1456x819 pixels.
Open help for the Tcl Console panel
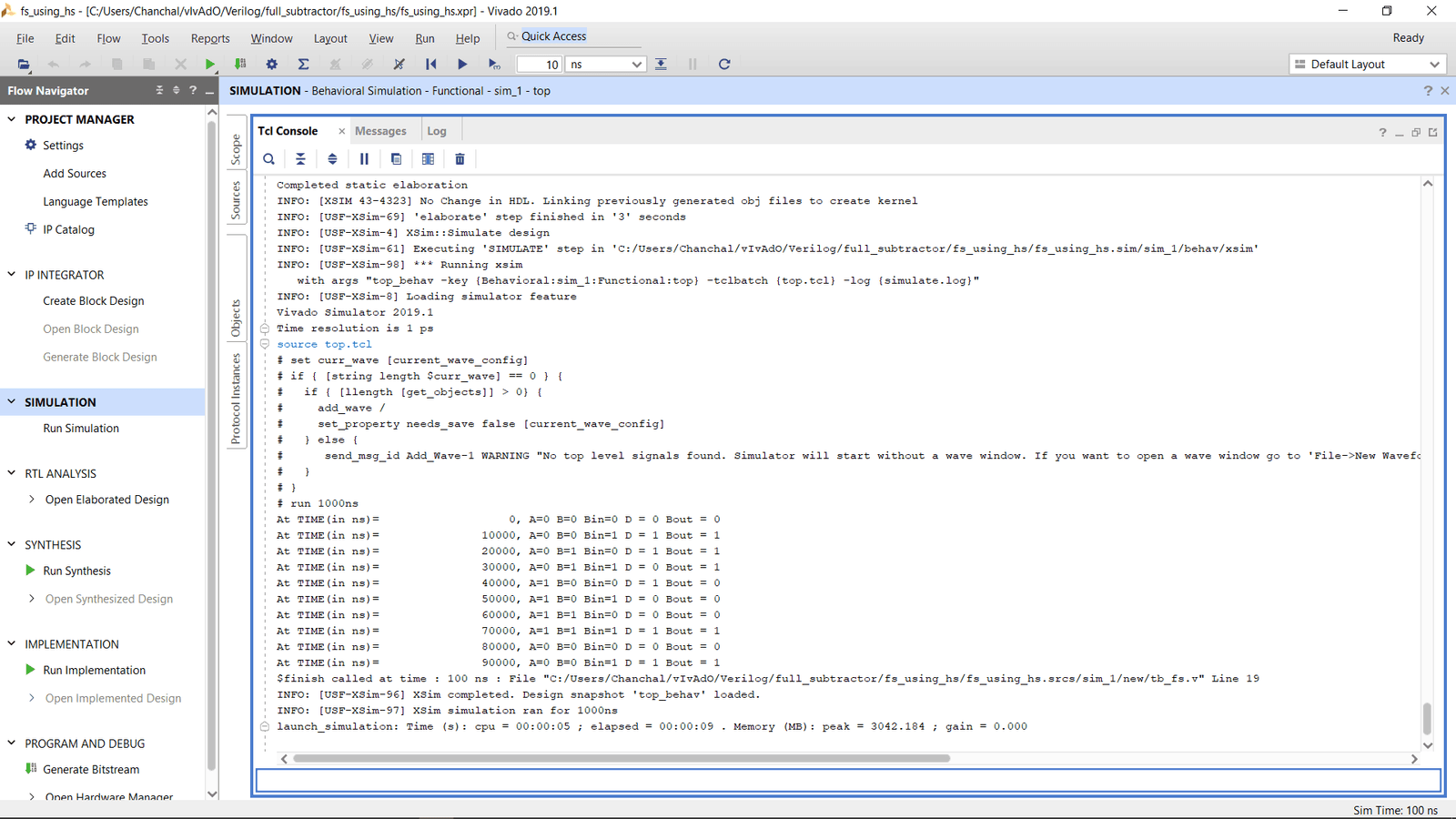[x=1382, y=132]
